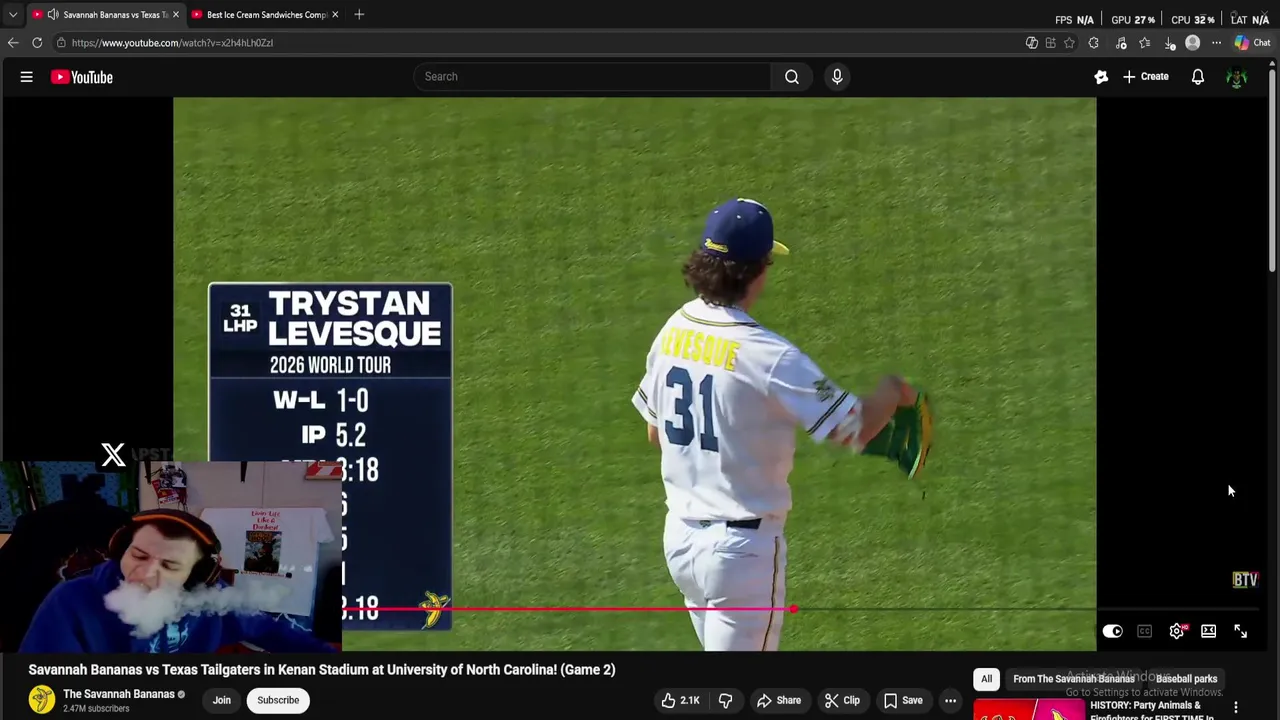The image size is (1280, 720).
Task: Go to the YouTube home logo
Action: pyautogui.click(x=82, y=77)
